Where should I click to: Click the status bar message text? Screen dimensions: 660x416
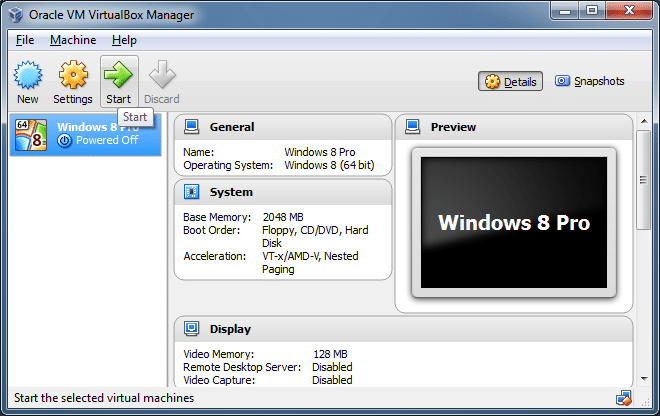[104, 398]
